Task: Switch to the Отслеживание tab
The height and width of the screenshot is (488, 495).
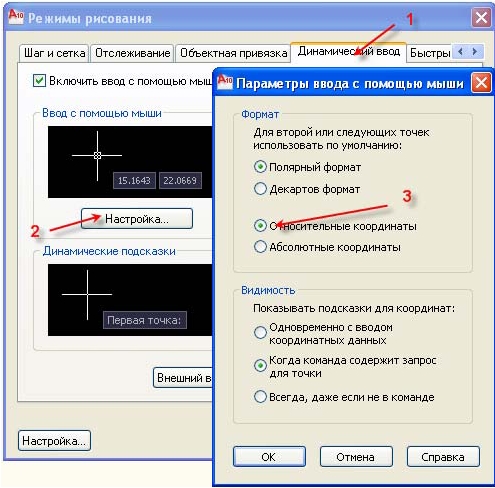Action: click(x=132, y=53)
